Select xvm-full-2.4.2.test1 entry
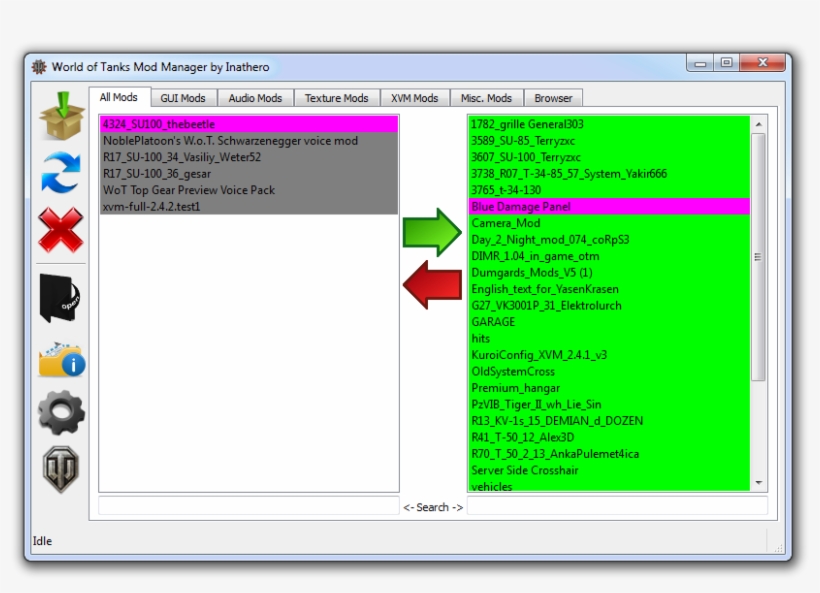This screenshot has width=820, height=593. (249, 207)
